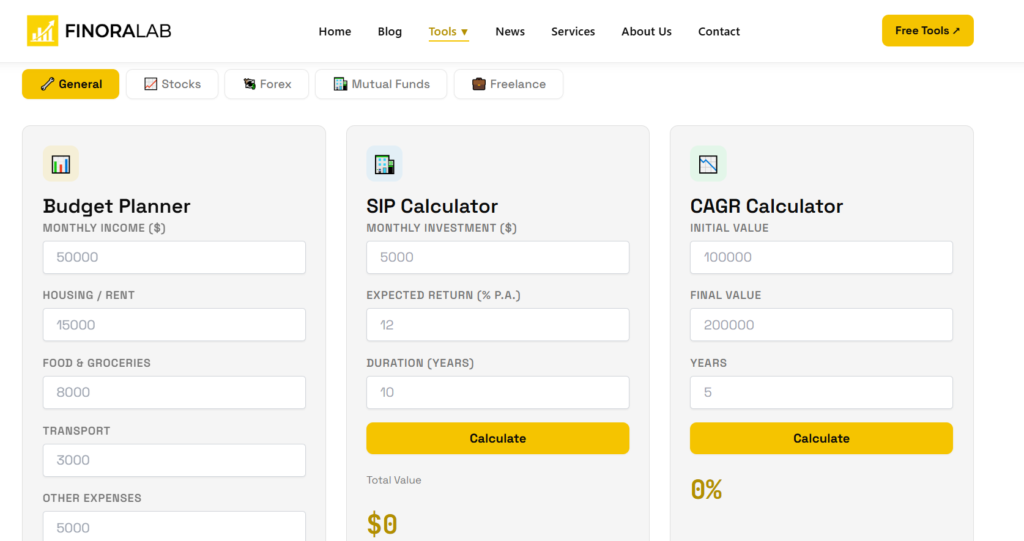The height and width of the screenshot is (541, 1024).
Task: Click the CAGR Calculator heading
Action: pos(767,206)
